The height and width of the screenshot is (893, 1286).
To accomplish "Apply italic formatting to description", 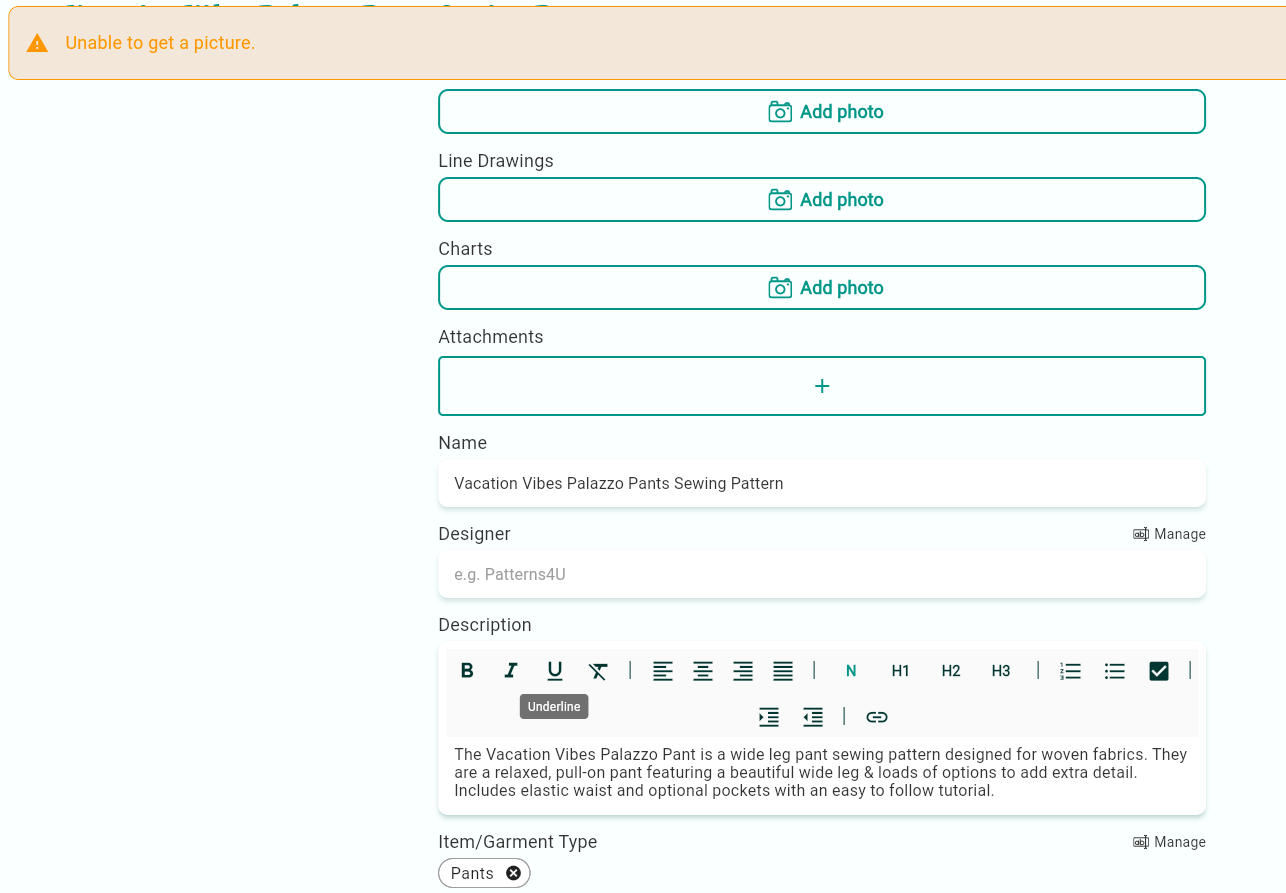I will (511, 671).
